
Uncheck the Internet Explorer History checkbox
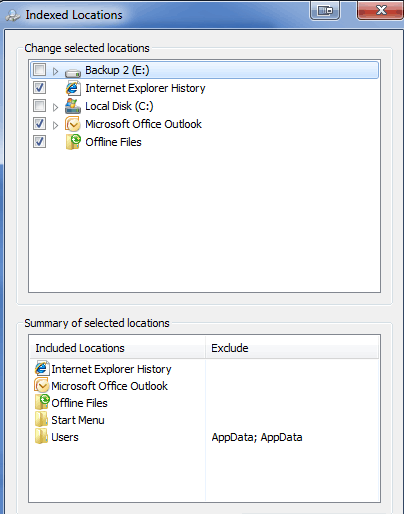[39, 88]
